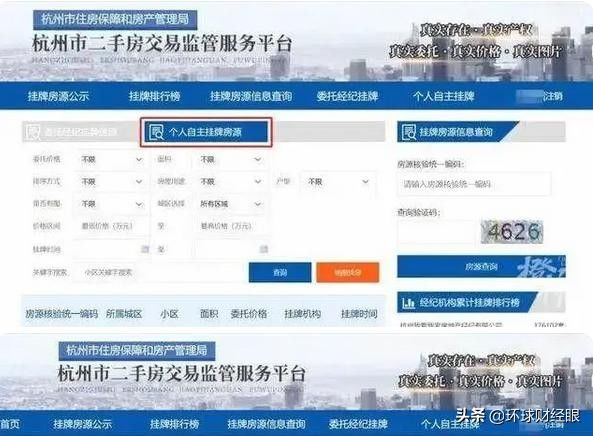This screenshot has width=593, height=436.
Task: Open the 是否有图 dropdown
Action: (x=111, y=204)
